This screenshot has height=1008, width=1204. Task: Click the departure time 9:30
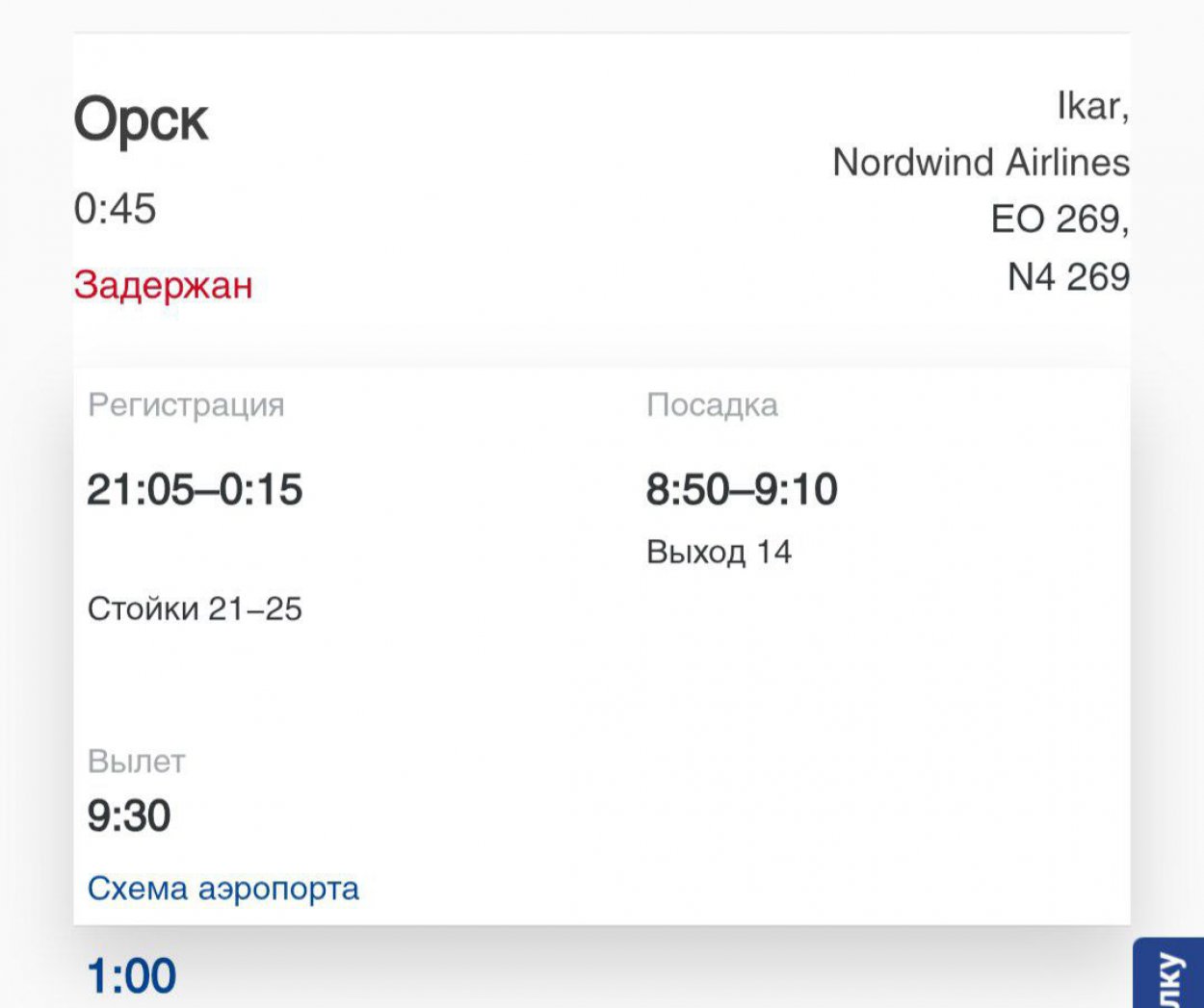[x=129, y=815]
